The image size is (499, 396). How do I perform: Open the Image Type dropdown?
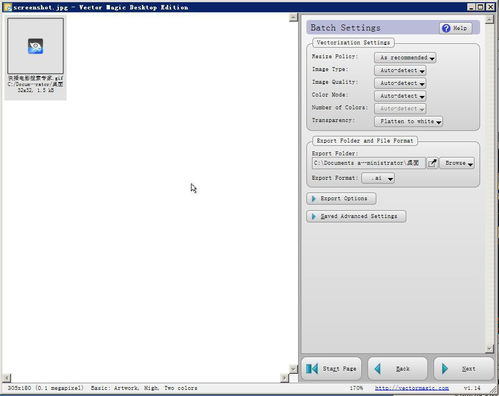400,70
